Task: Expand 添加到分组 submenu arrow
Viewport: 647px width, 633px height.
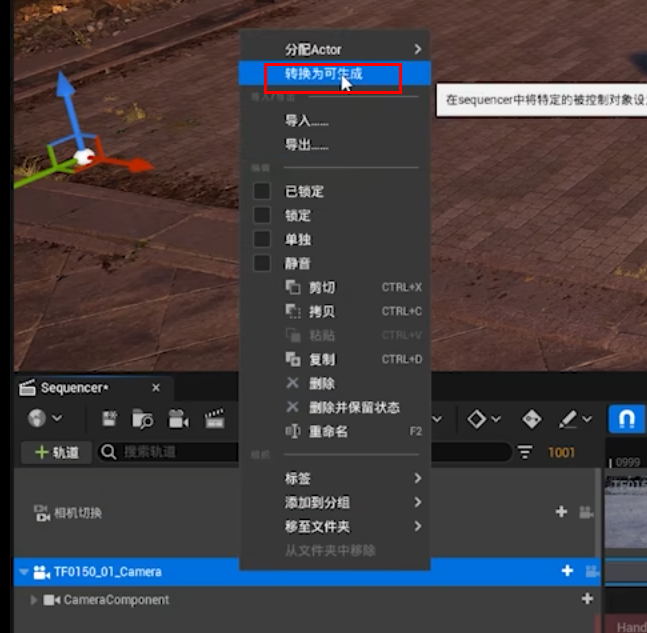Action: (x=418, y=502)
